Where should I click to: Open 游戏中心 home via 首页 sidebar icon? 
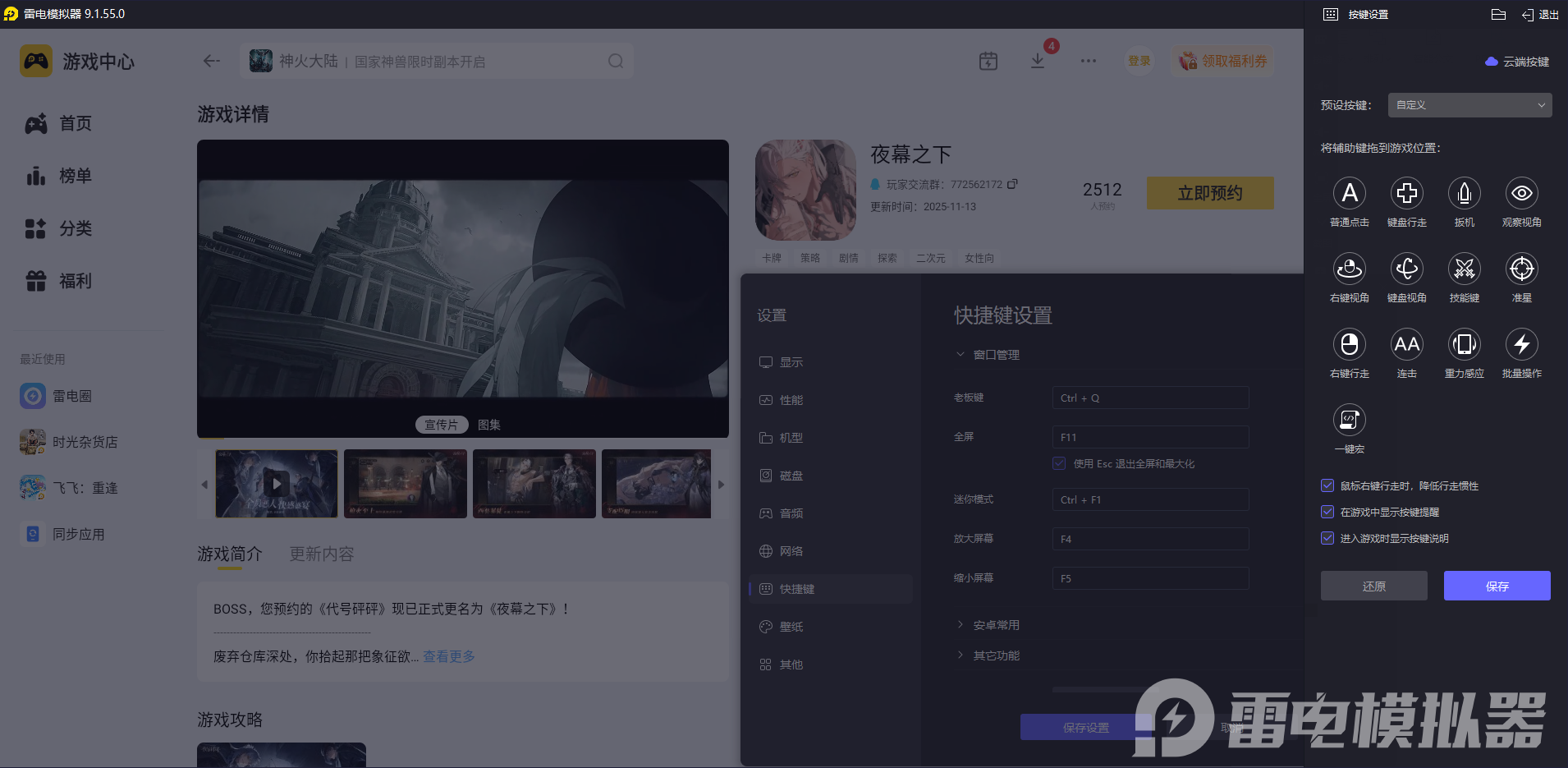(57, 123)
